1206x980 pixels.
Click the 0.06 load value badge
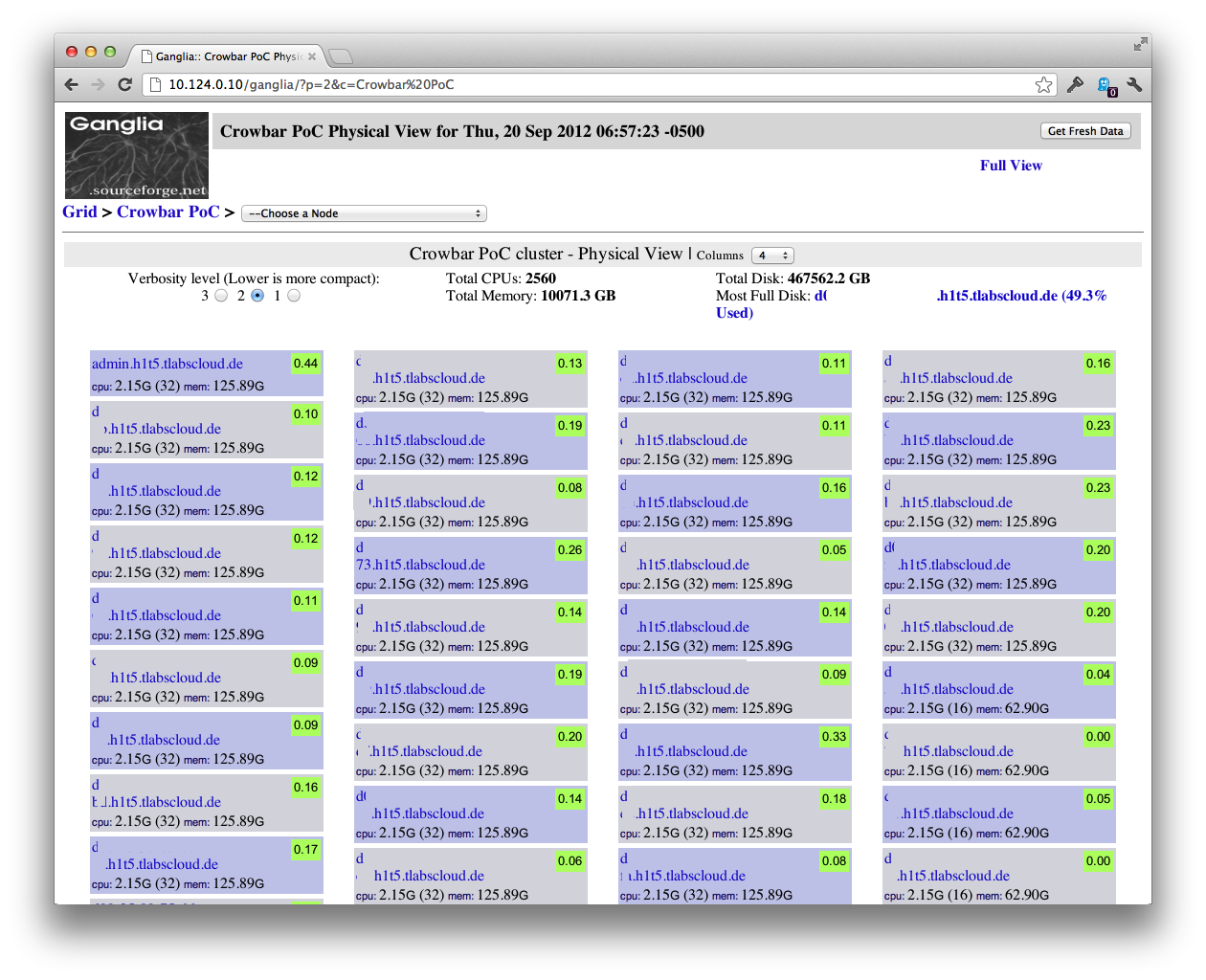(x=570, y=861)
